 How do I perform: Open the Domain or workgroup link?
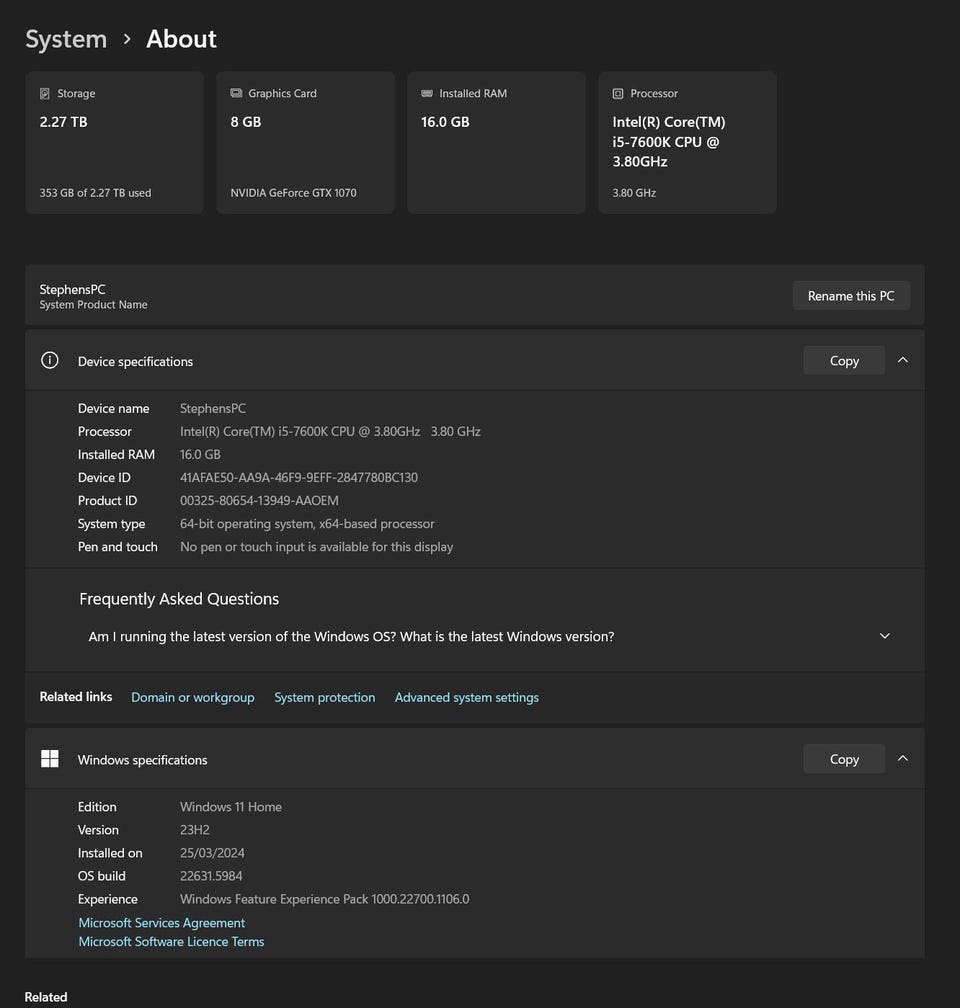(x=193, y=697)
